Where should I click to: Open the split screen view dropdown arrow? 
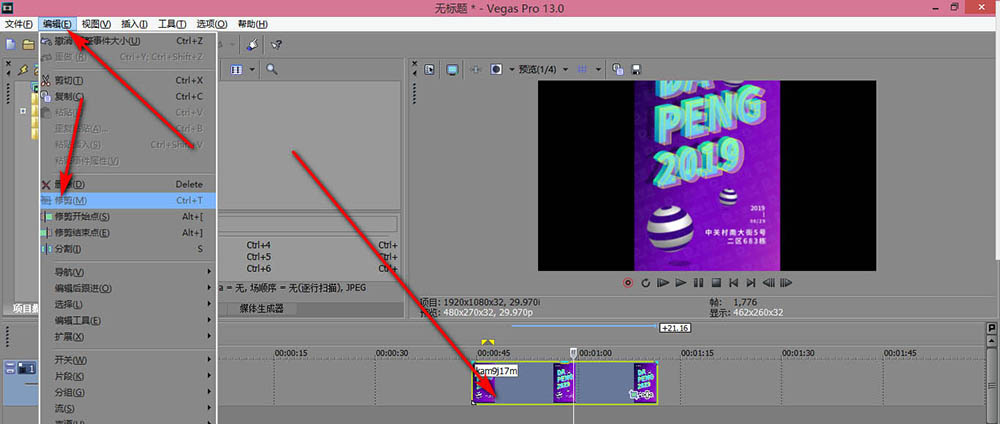[511, 69]
